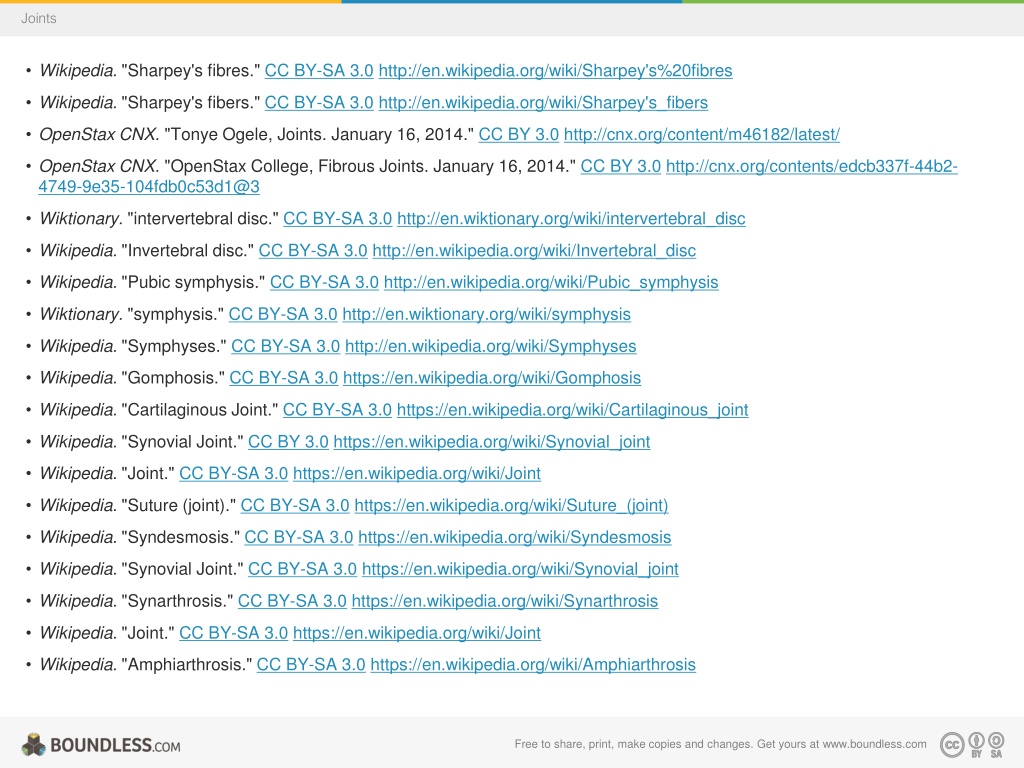This screenshot has height=768, width=1024.
Task: Open the Wikipedia Invertebral_disc URL
Action: (534, 251)
